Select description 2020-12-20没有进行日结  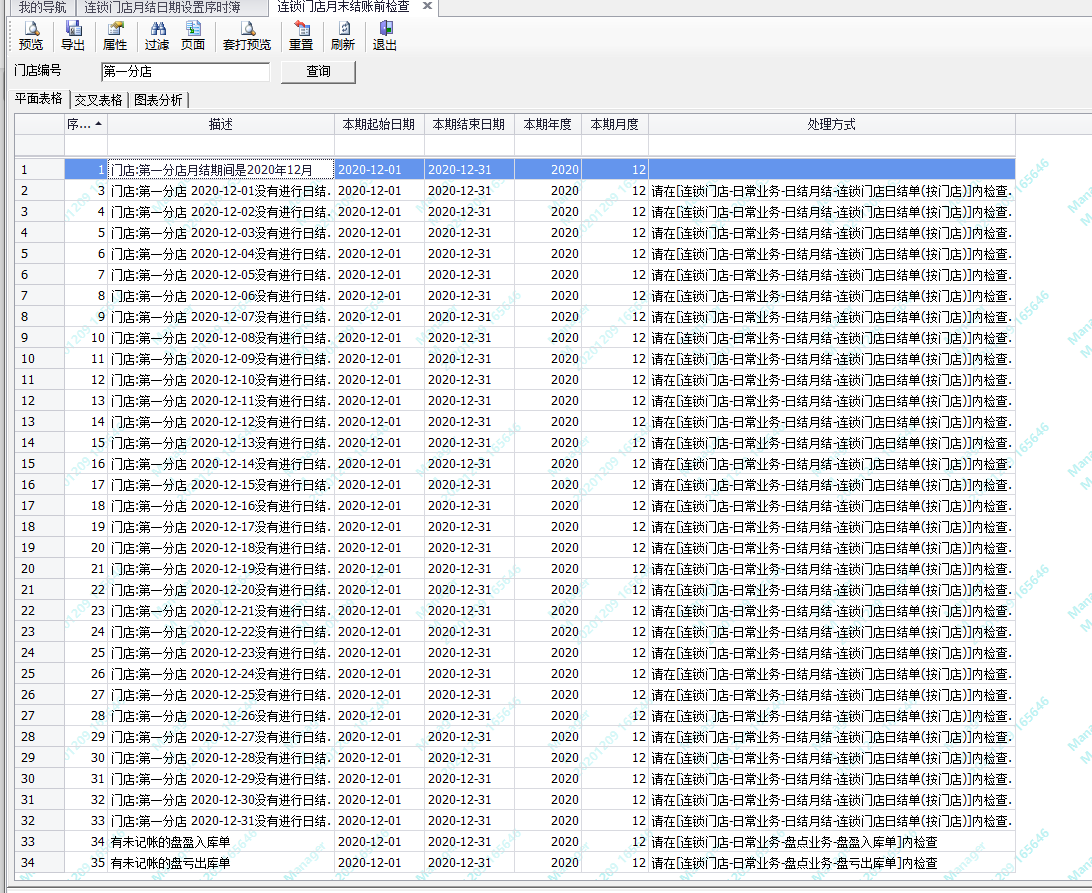[221, 590]
